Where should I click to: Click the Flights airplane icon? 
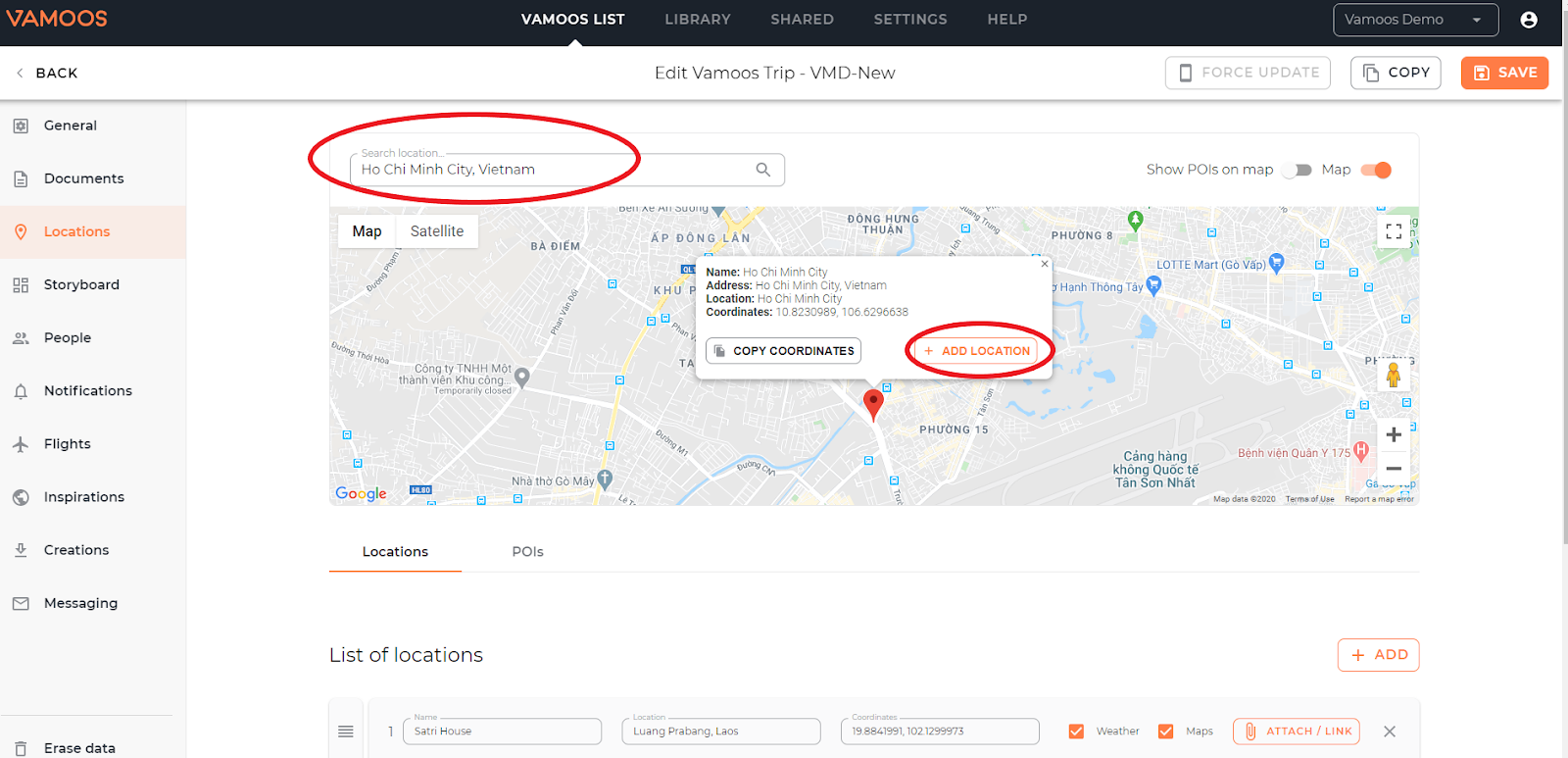click(x=21, y=444)
